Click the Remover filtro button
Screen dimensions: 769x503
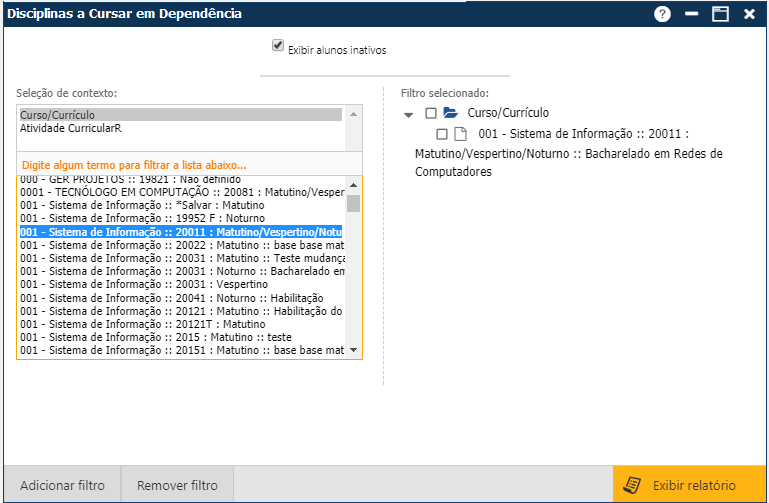click(177, 485)
